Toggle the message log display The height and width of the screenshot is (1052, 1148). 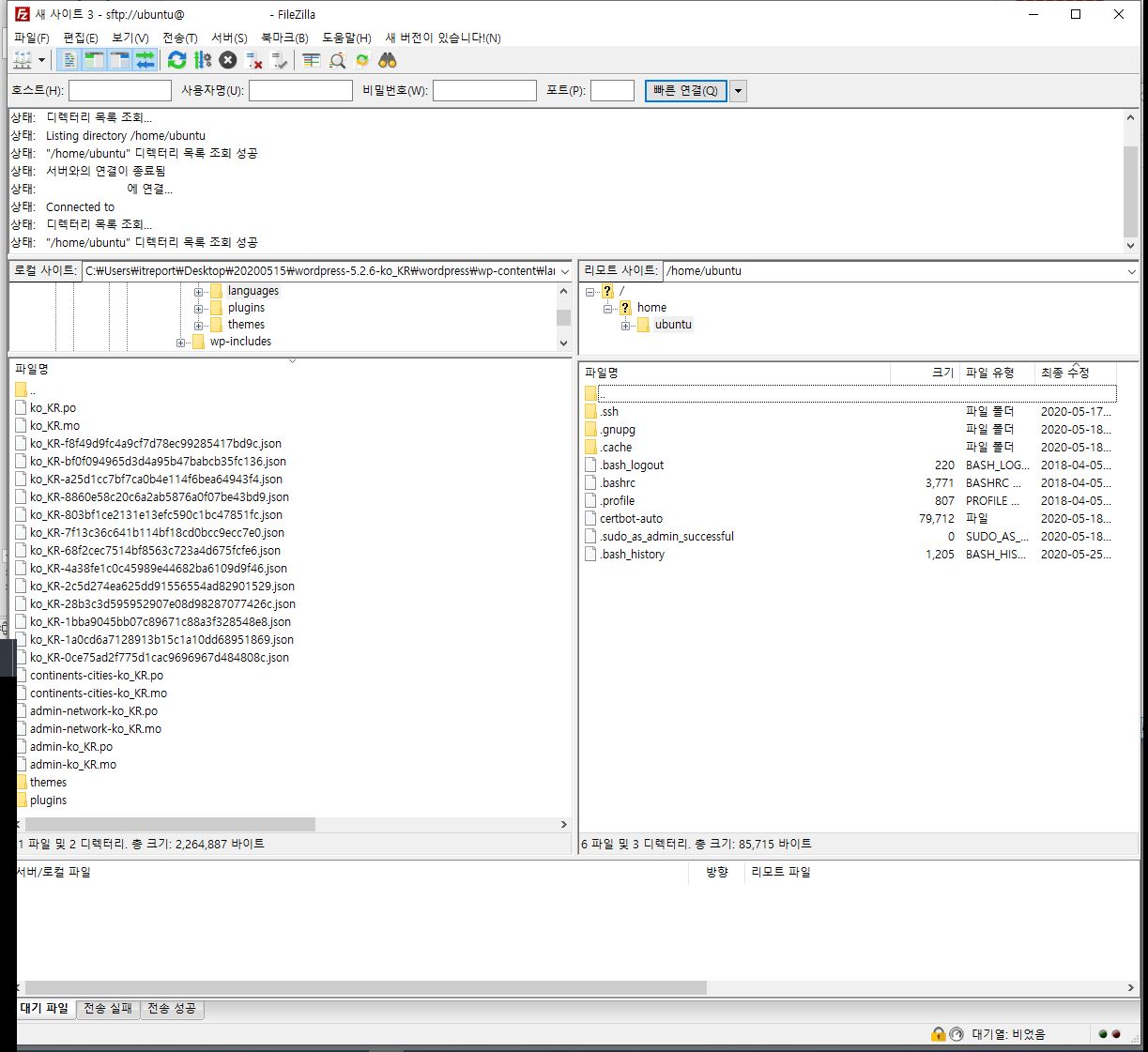point(69,60)
